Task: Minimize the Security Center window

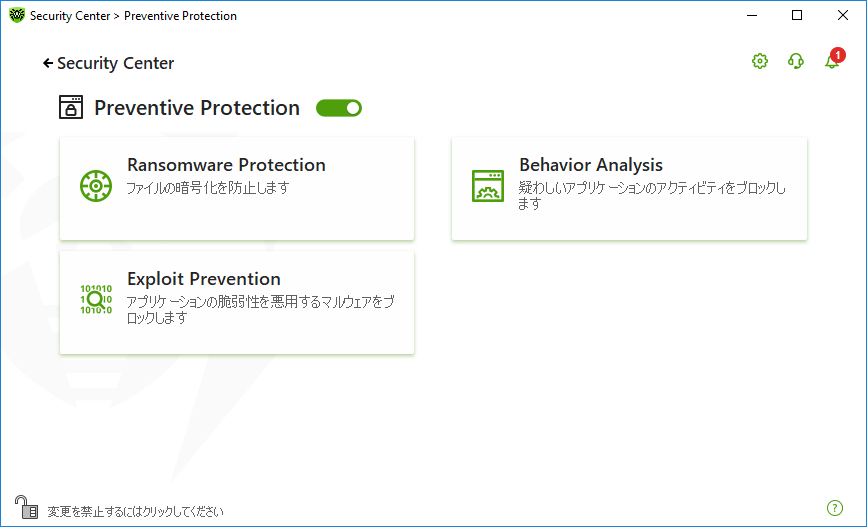Action: (x=751, y=15)
